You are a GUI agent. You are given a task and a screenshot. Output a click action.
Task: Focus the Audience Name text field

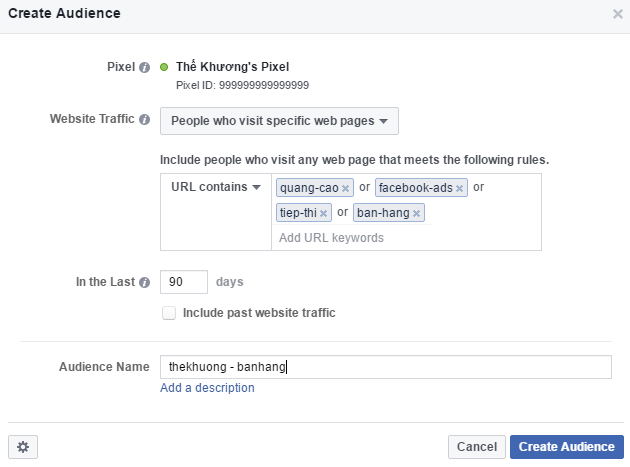(385, 367)
